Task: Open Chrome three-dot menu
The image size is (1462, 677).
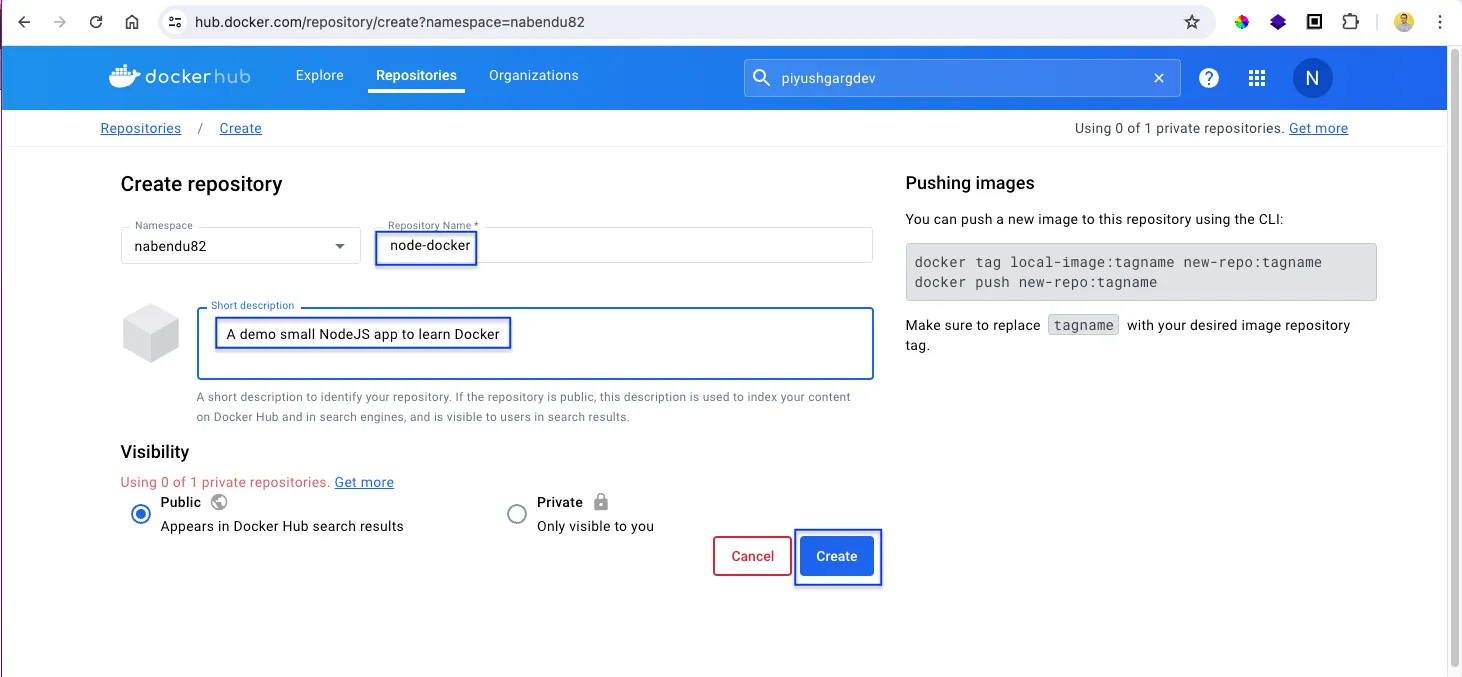Action: tap(1440, 22)
